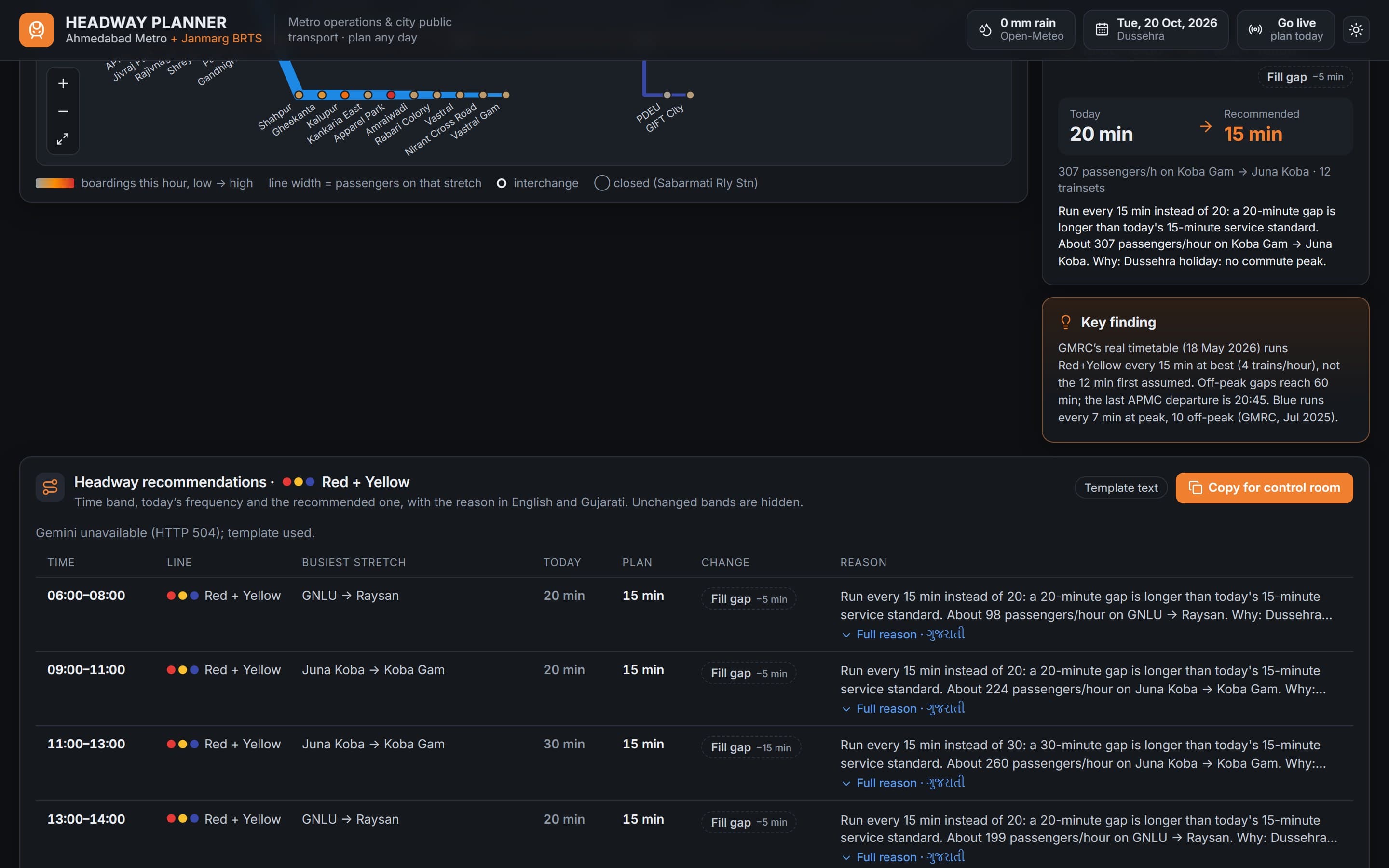Click the PLAN column header
This screenshot has width=1389, height=868.
(x=637, y=563)
